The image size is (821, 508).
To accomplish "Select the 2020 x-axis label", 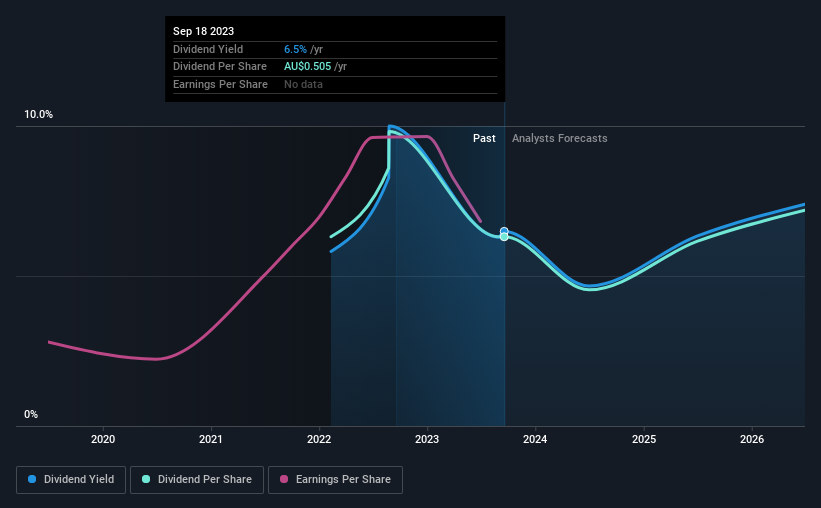I will point(103,439).
